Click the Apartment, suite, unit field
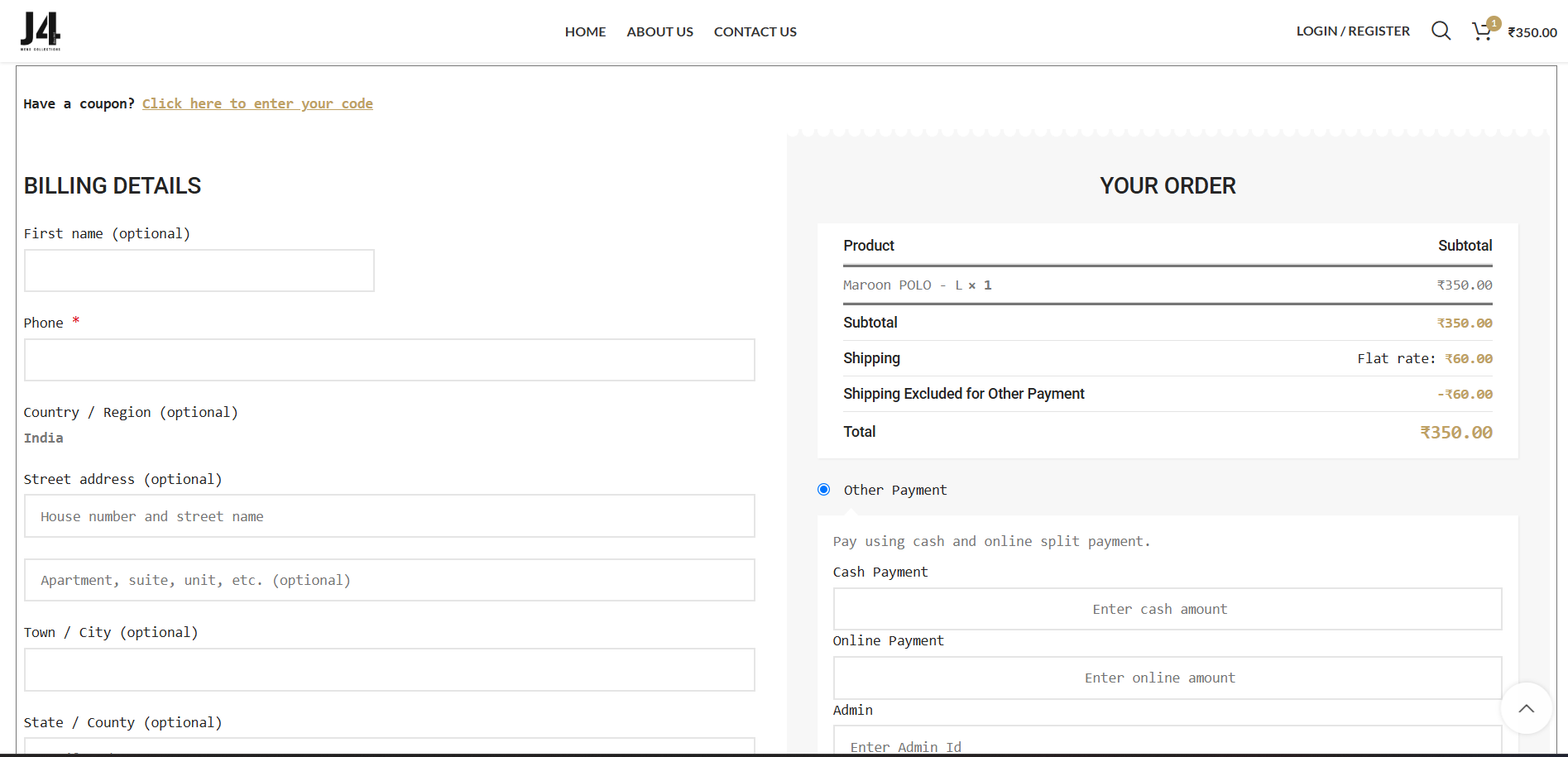Screen dimensions: 1568x757 point(389,580)
